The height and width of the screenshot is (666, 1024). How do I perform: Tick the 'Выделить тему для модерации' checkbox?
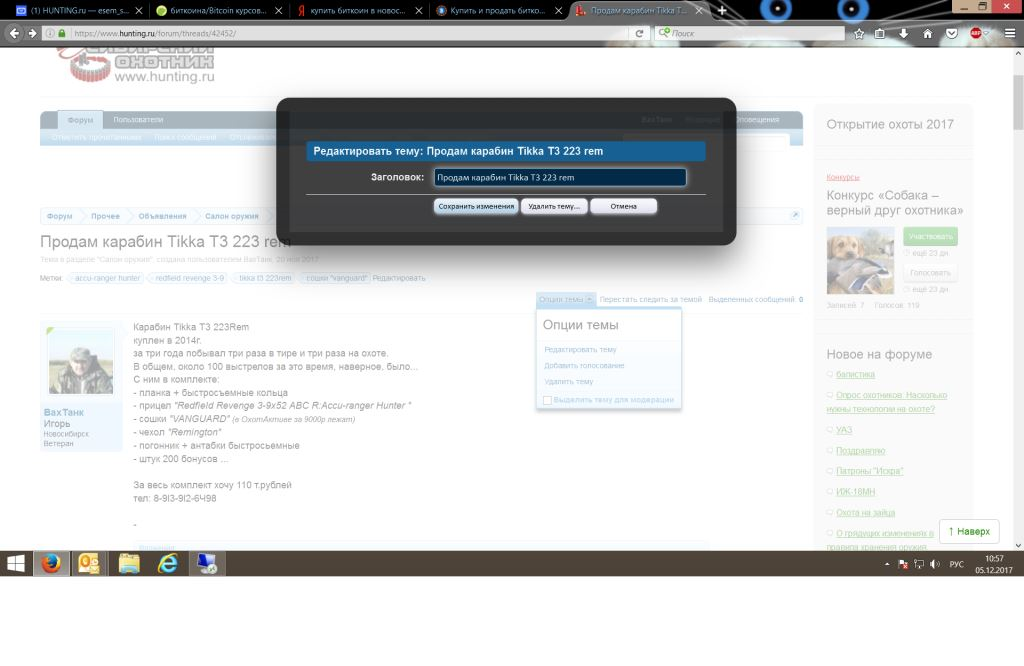(547, 400)
